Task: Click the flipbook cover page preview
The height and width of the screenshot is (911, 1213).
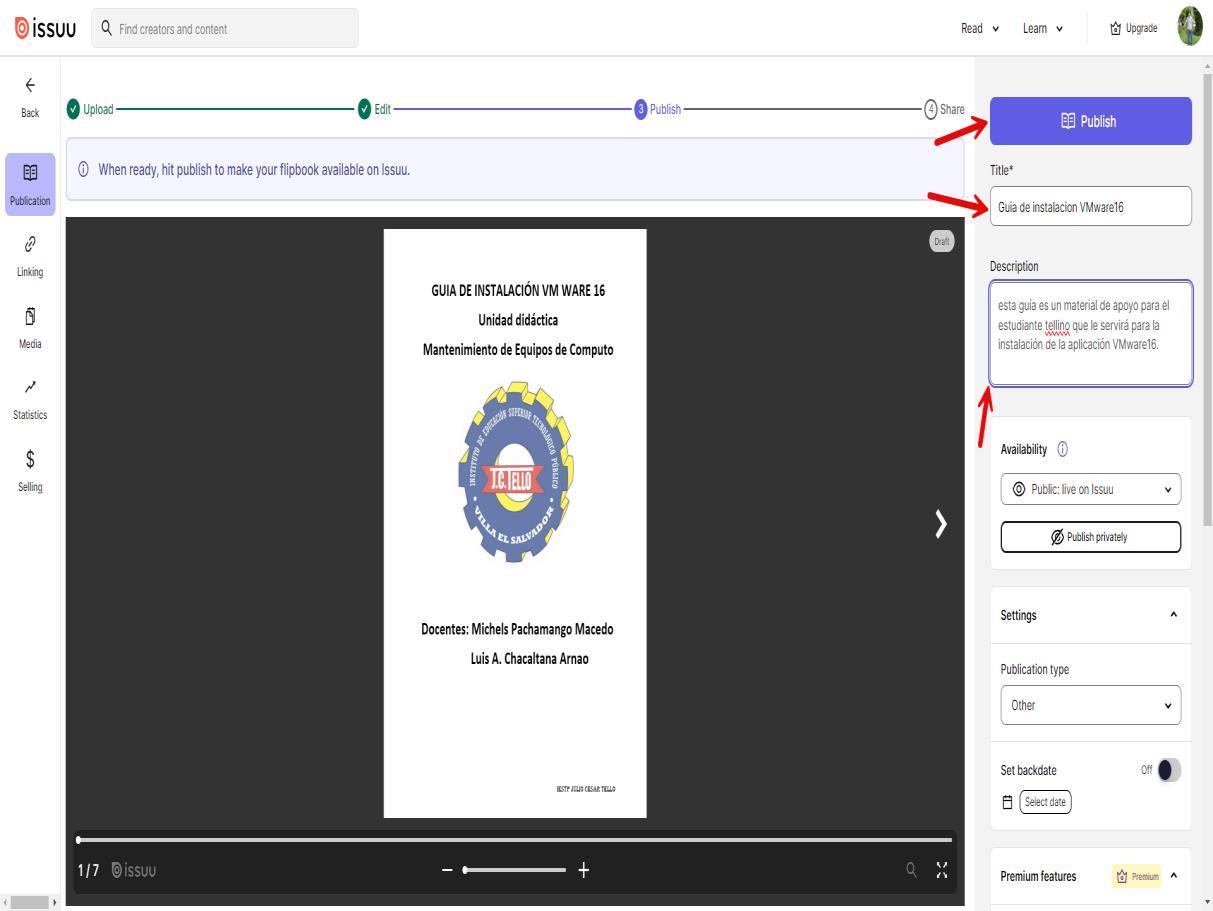Action: tap(515, 523)
